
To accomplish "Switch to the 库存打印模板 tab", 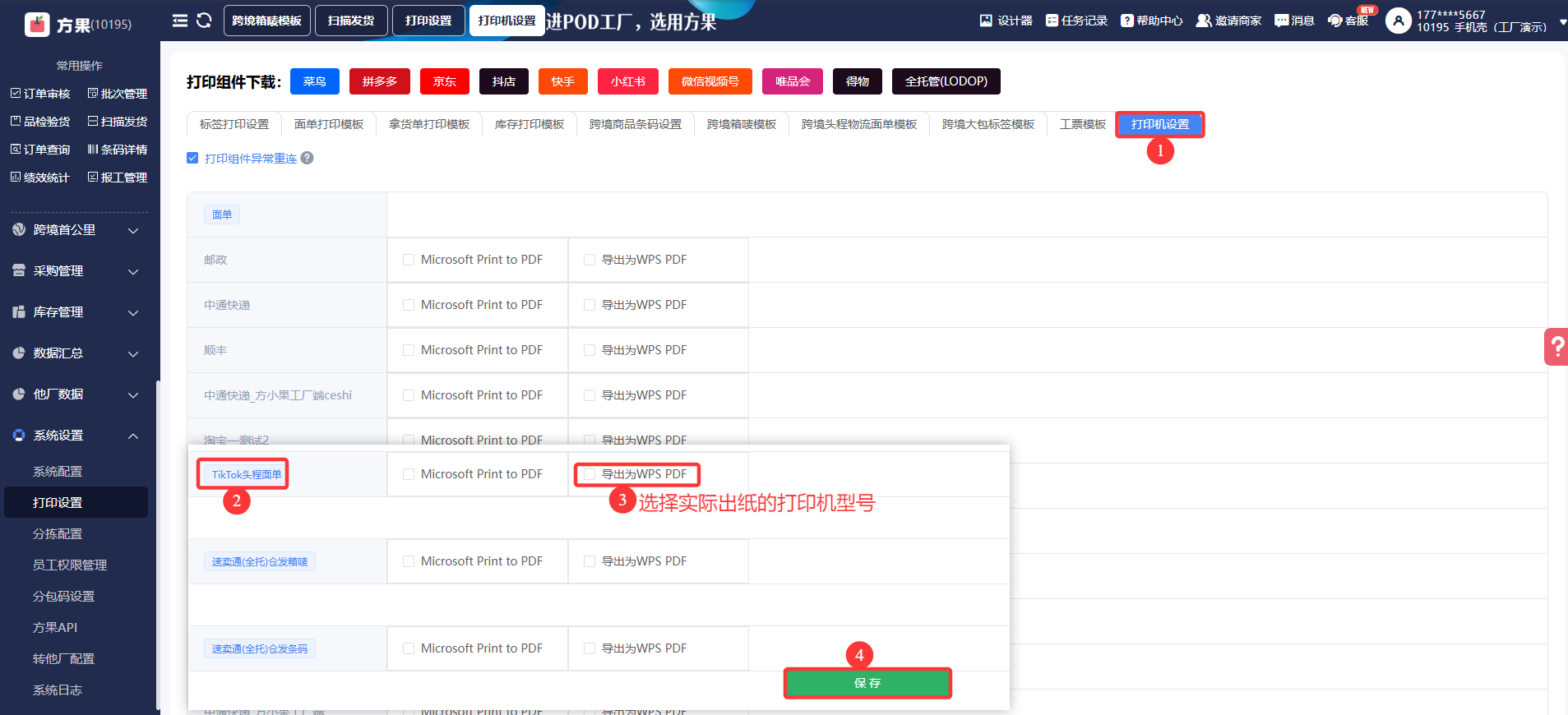I will 530,124.
